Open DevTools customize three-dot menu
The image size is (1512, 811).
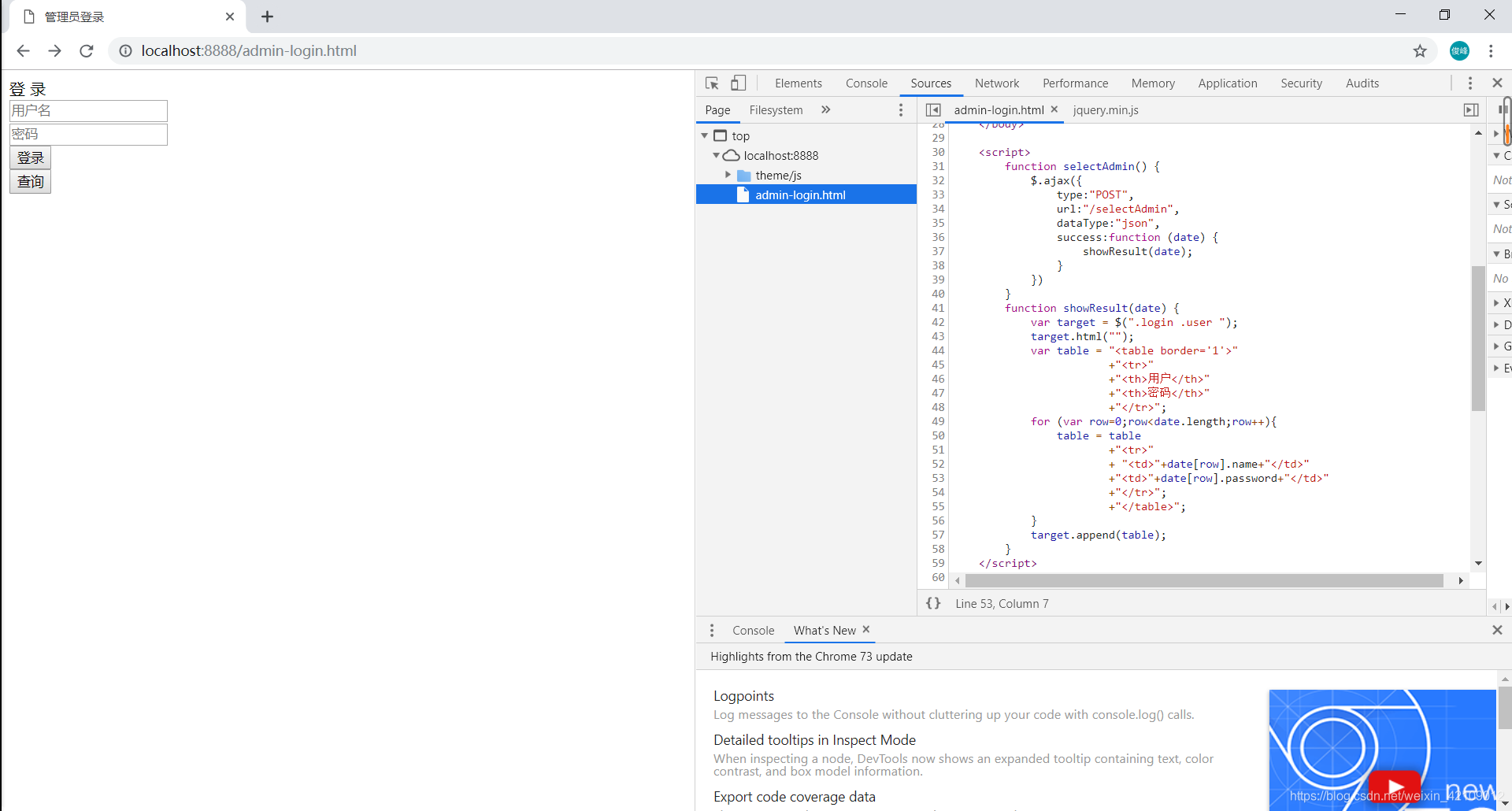[1469, 83]
